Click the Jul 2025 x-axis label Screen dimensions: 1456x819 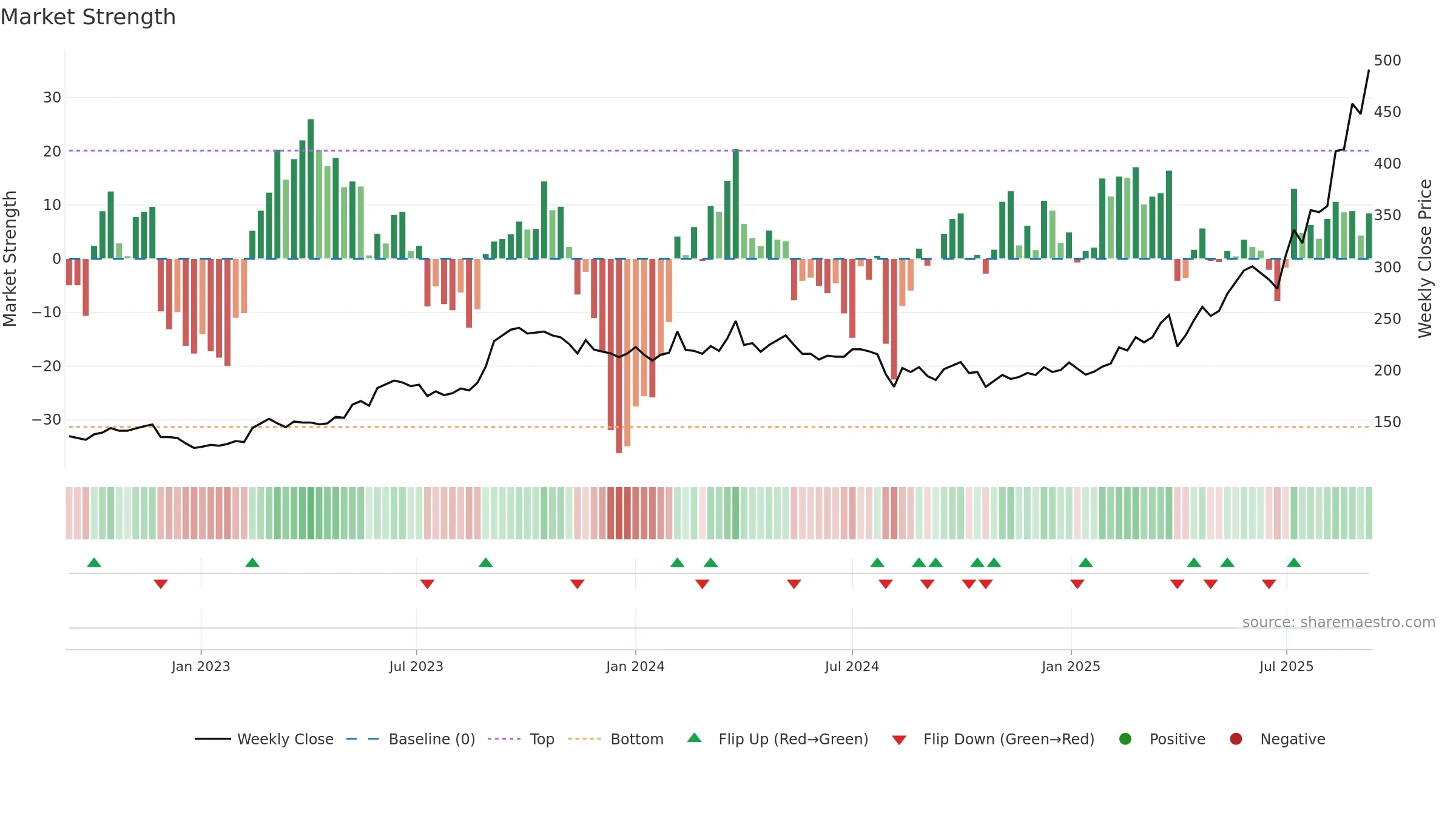point(1286,666)
